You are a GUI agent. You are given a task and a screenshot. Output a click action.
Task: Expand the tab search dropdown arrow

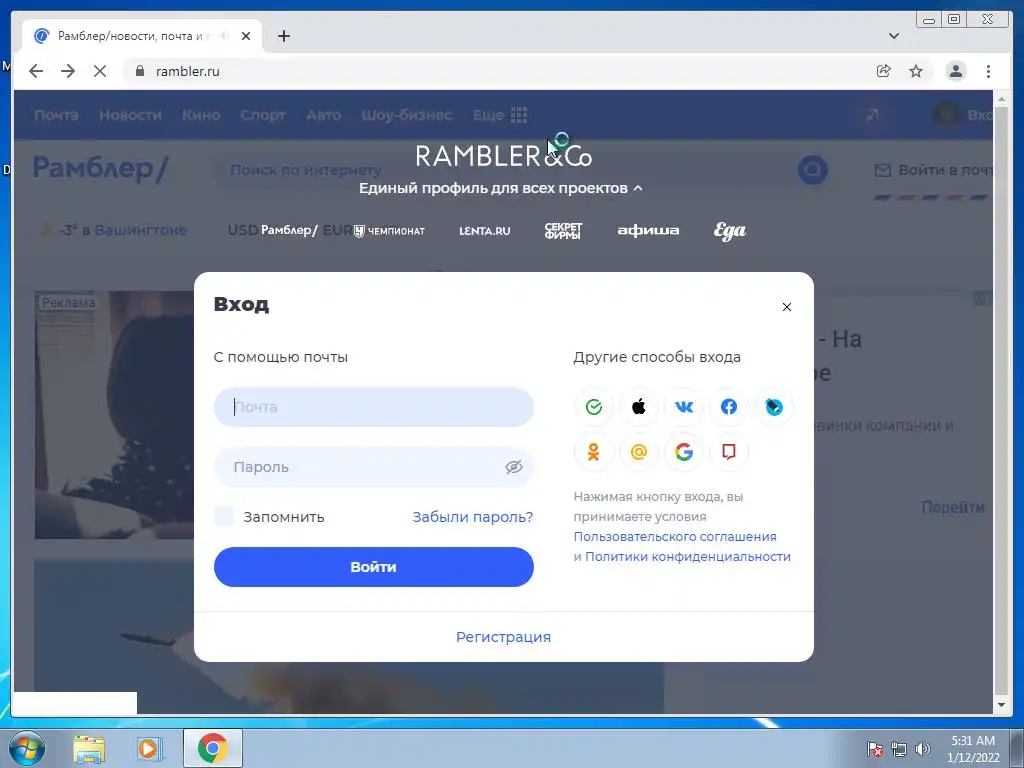894,36
